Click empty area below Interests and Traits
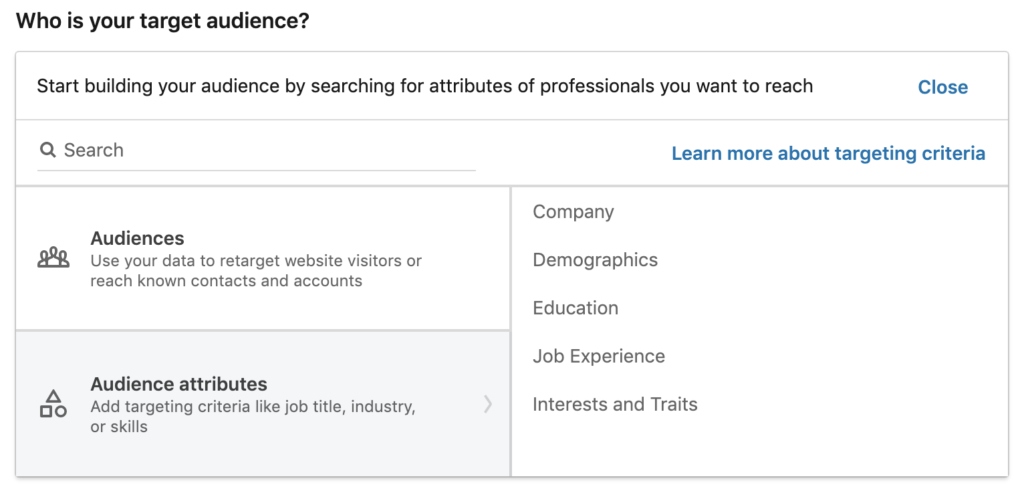This screenshot has width=1024, height=499. 760,448
